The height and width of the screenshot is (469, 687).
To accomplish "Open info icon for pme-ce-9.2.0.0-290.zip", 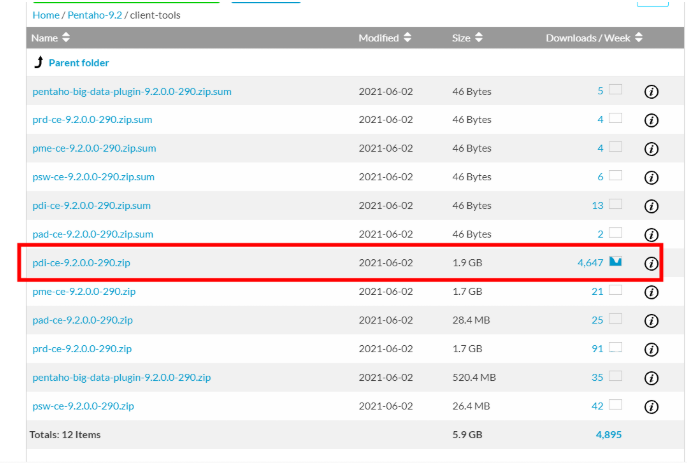I will point(651,292).
